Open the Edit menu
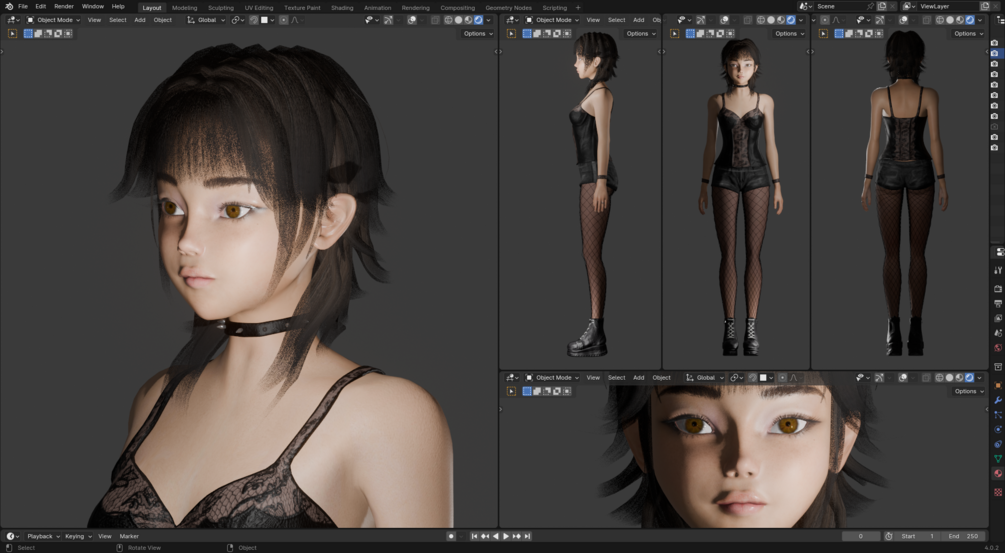 pyautogui.click(x=40, y=6)
